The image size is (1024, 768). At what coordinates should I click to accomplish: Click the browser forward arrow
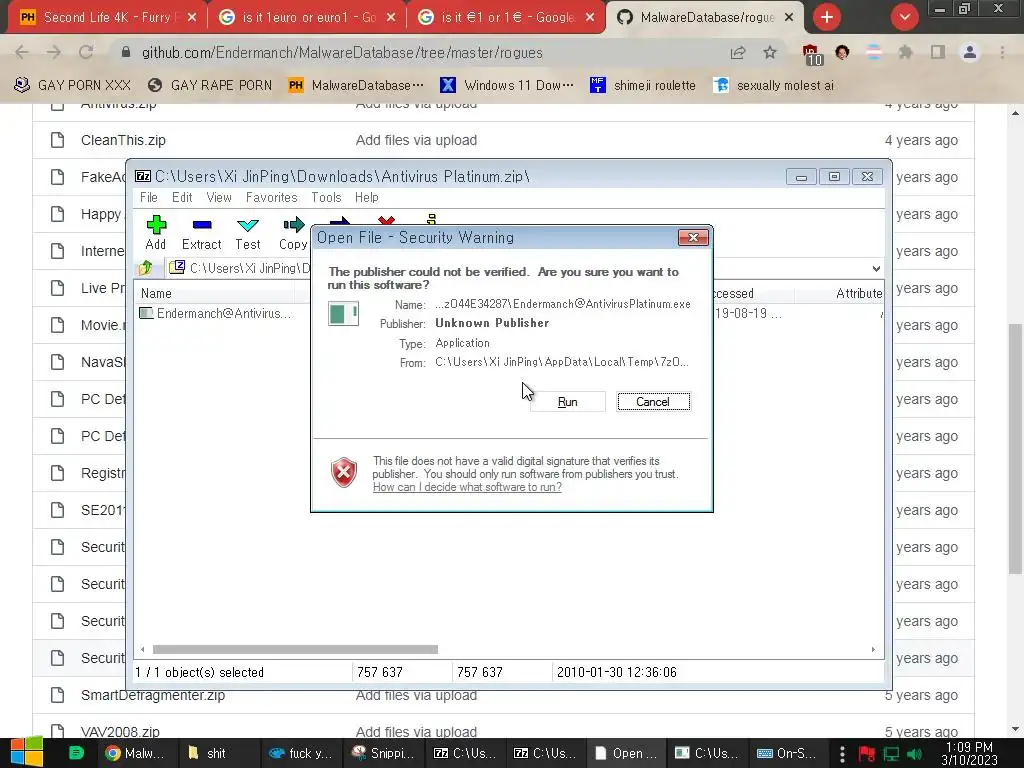(x=54, y=52)
